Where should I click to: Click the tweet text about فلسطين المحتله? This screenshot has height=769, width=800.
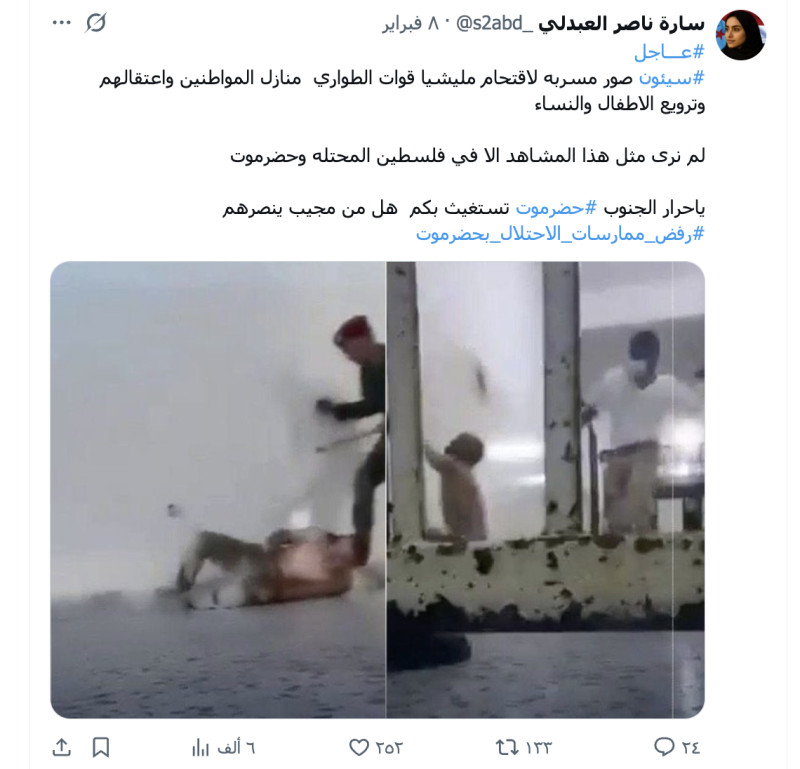click(x=467, y=156)
